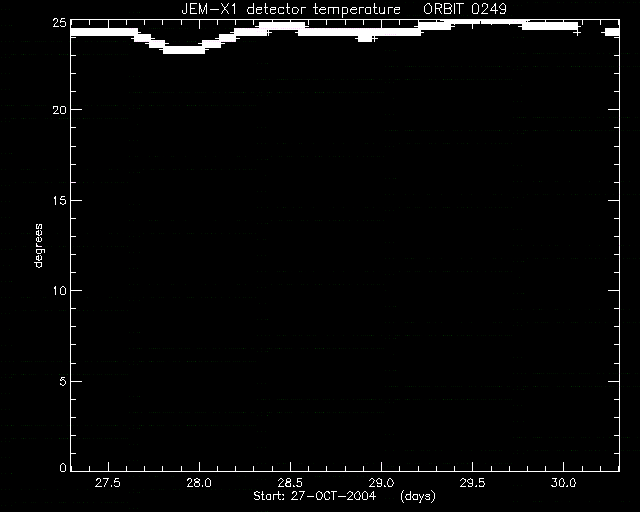Click the y-axis tick label 20
The height and width of the screenshot is (512, 640).
(60, 110)
